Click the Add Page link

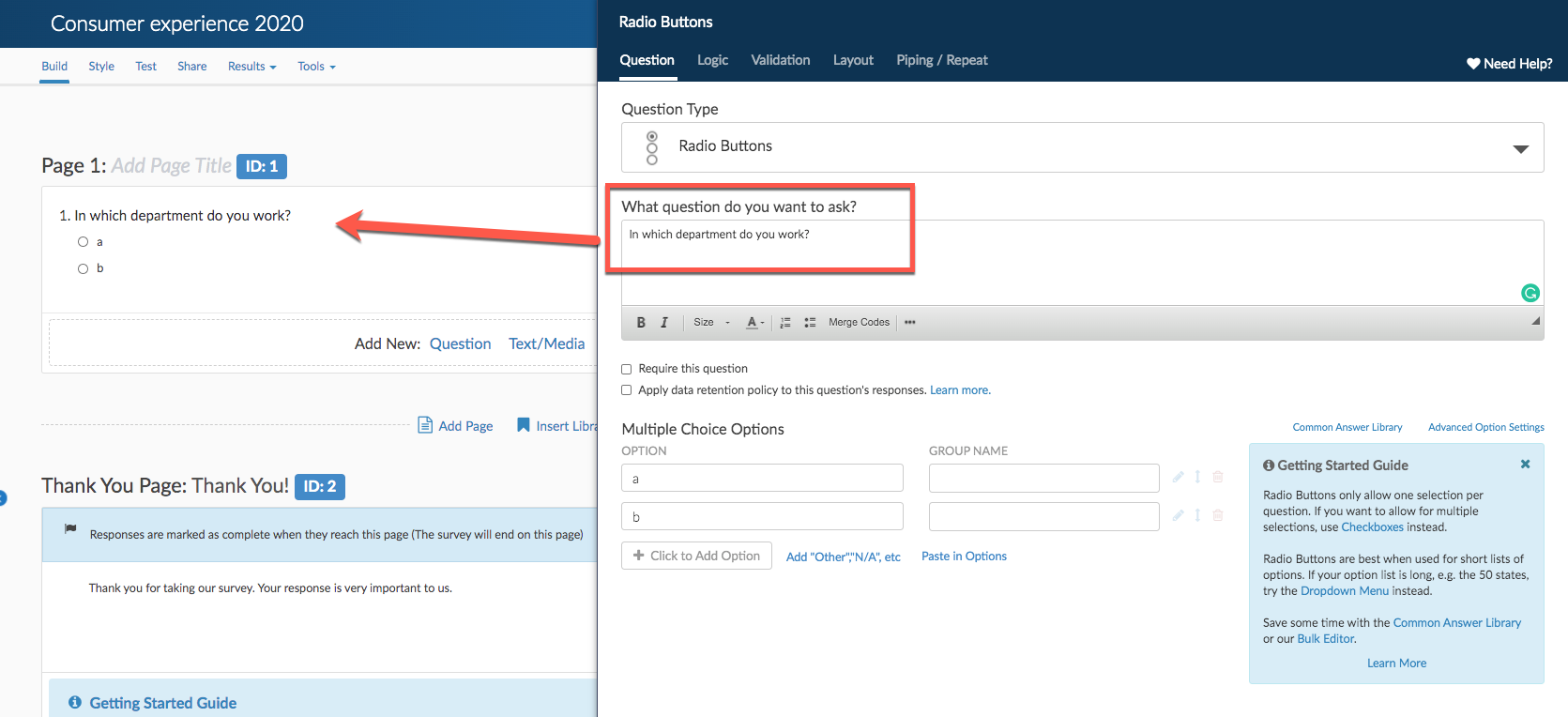[x=465, y=426]
